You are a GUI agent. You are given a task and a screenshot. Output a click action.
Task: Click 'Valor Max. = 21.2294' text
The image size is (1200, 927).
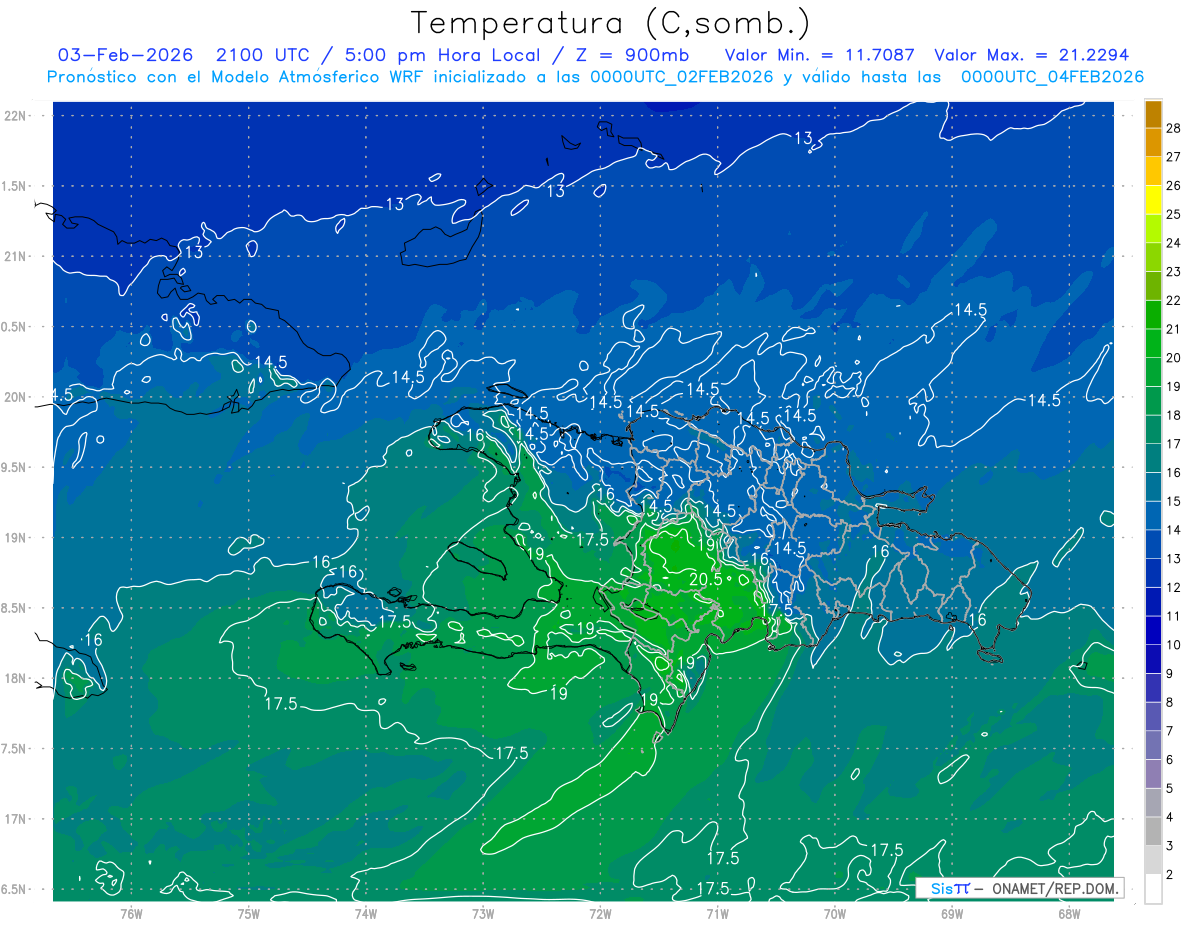(1031, 55)
